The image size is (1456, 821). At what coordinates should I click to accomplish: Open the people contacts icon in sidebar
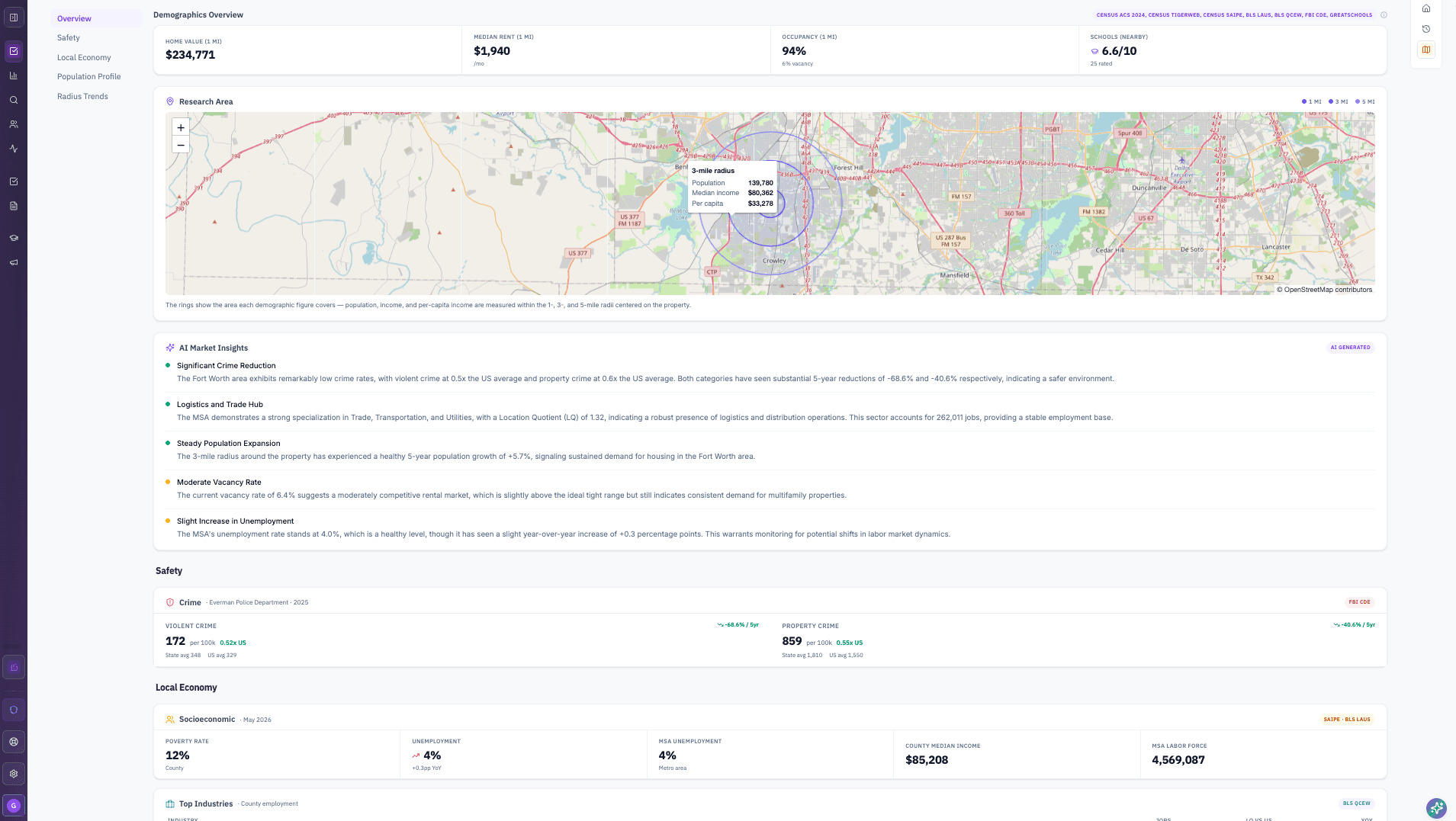[x=14, y=124]
